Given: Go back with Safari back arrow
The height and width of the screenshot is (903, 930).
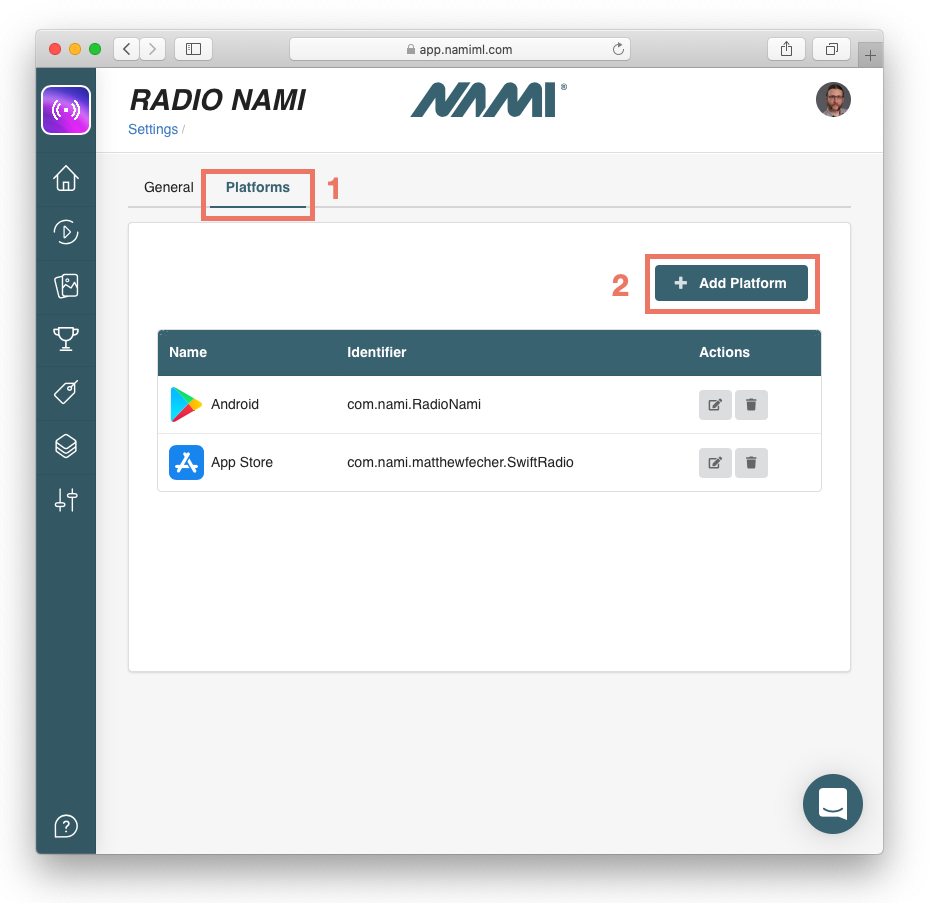Looking at the screenshot, I should [126, 49].
